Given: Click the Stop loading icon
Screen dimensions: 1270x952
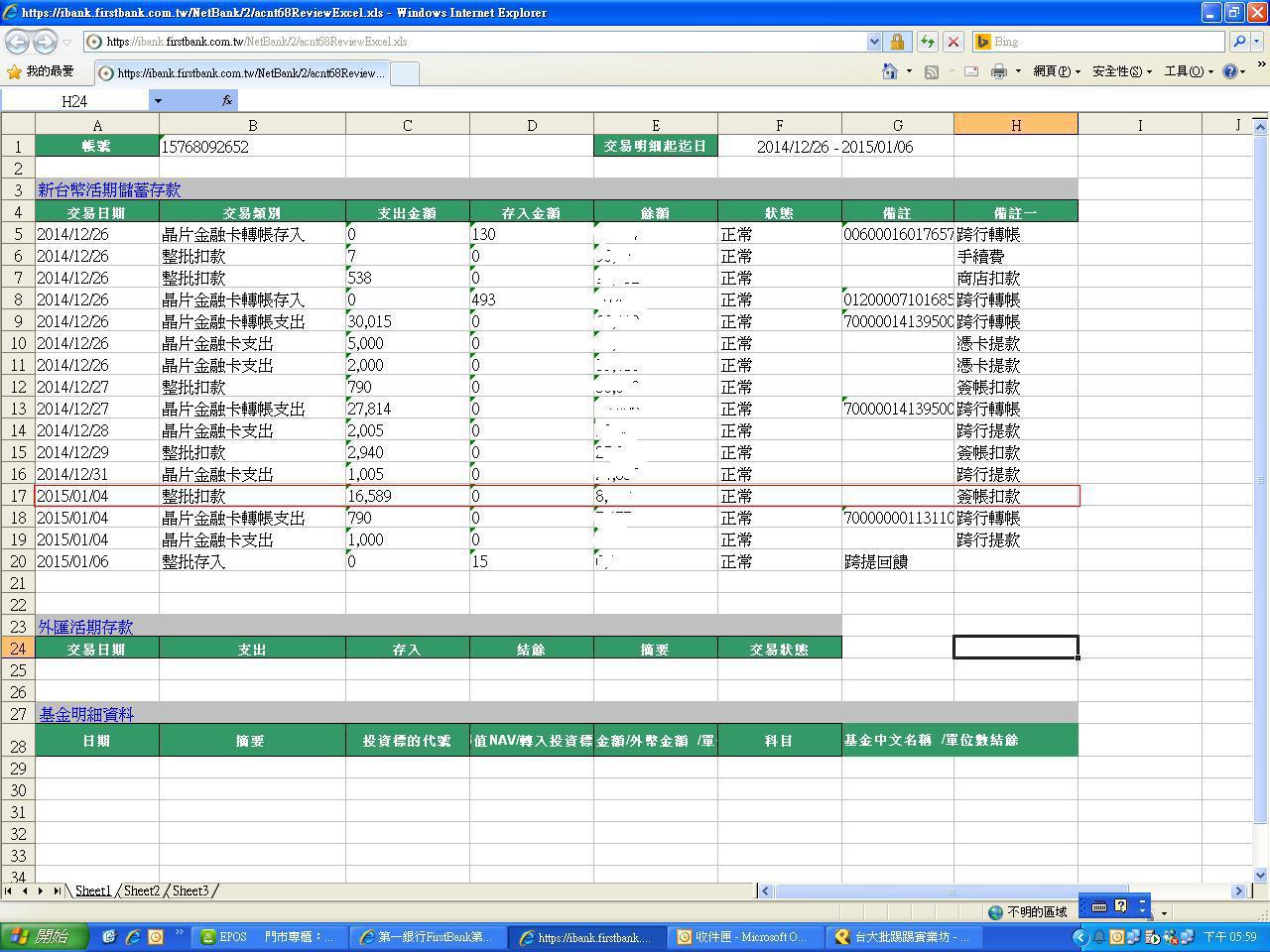Looking at the screenshot, I should (953, 42).
